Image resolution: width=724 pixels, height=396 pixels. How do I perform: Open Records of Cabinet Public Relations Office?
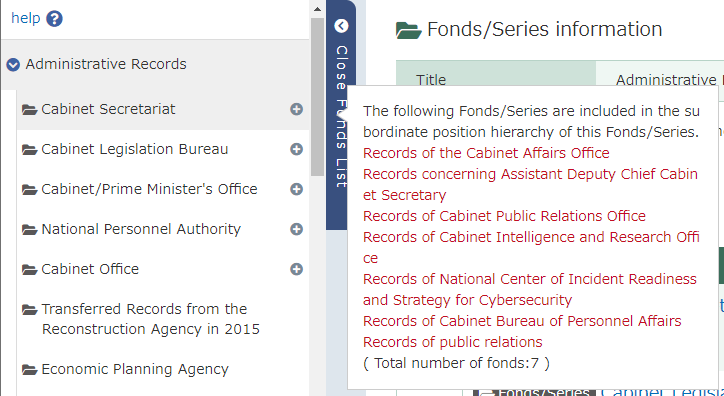point(504,216)
